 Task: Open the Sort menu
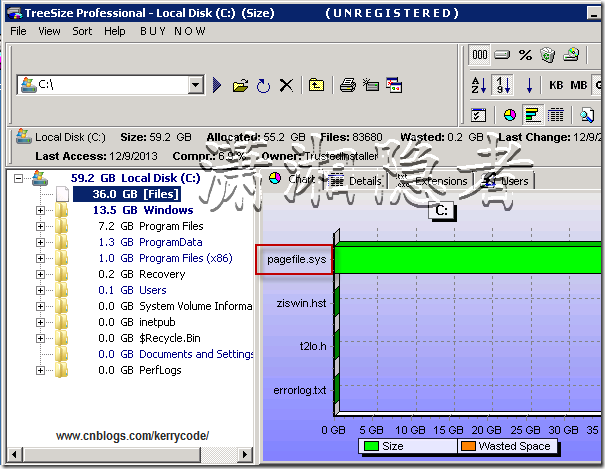[x=82, y=31]
